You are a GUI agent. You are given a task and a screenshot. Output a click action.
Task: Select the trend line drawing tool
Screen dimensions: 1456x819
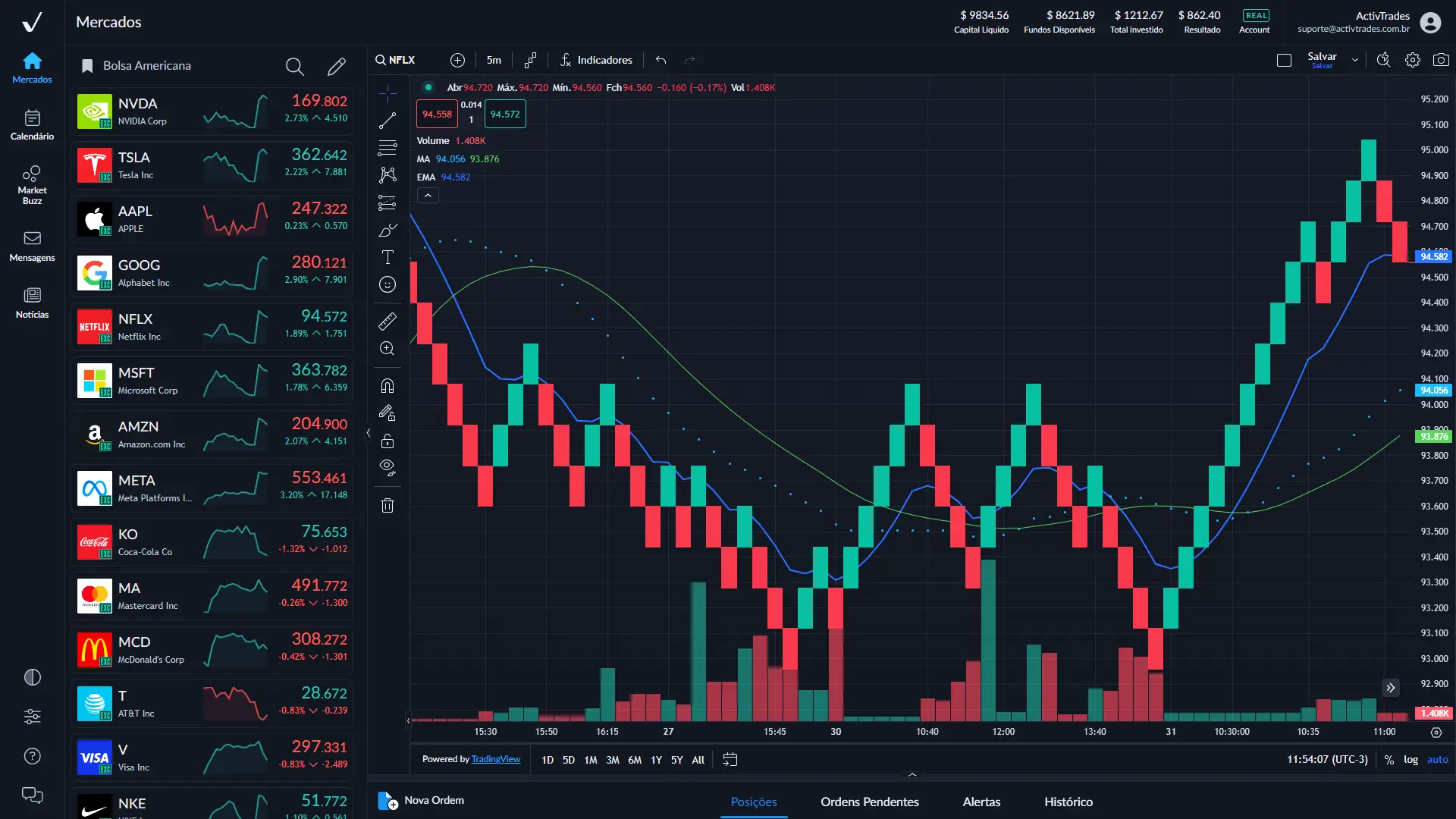coord(388,121)
